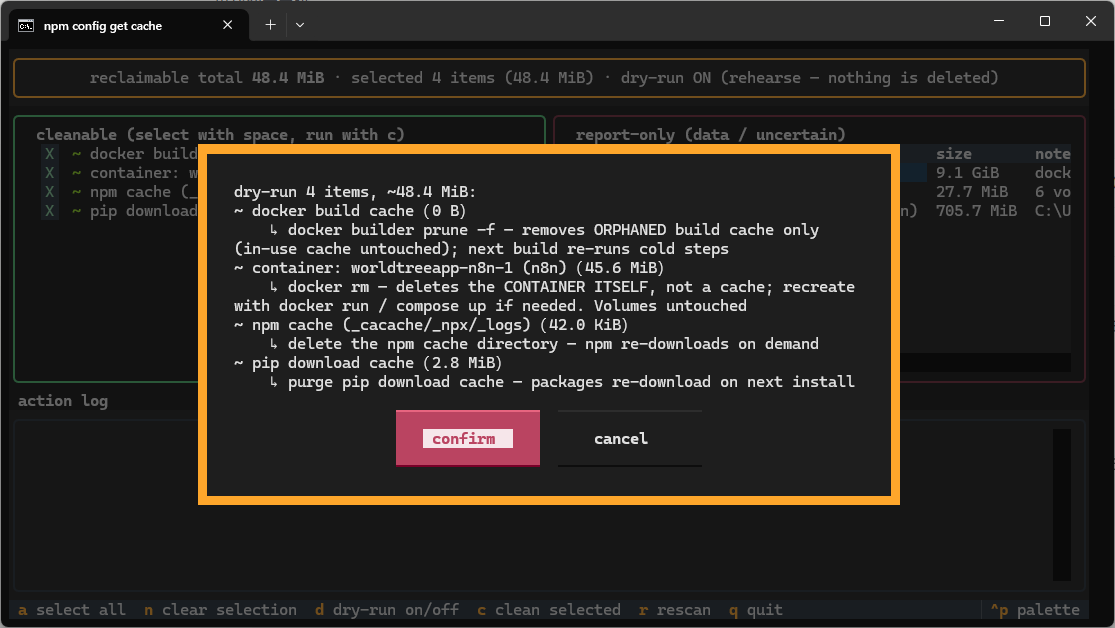Open the new tab profile dropdown
The width and height of the screenshot is (1115, 628).
tap(300, 25)
